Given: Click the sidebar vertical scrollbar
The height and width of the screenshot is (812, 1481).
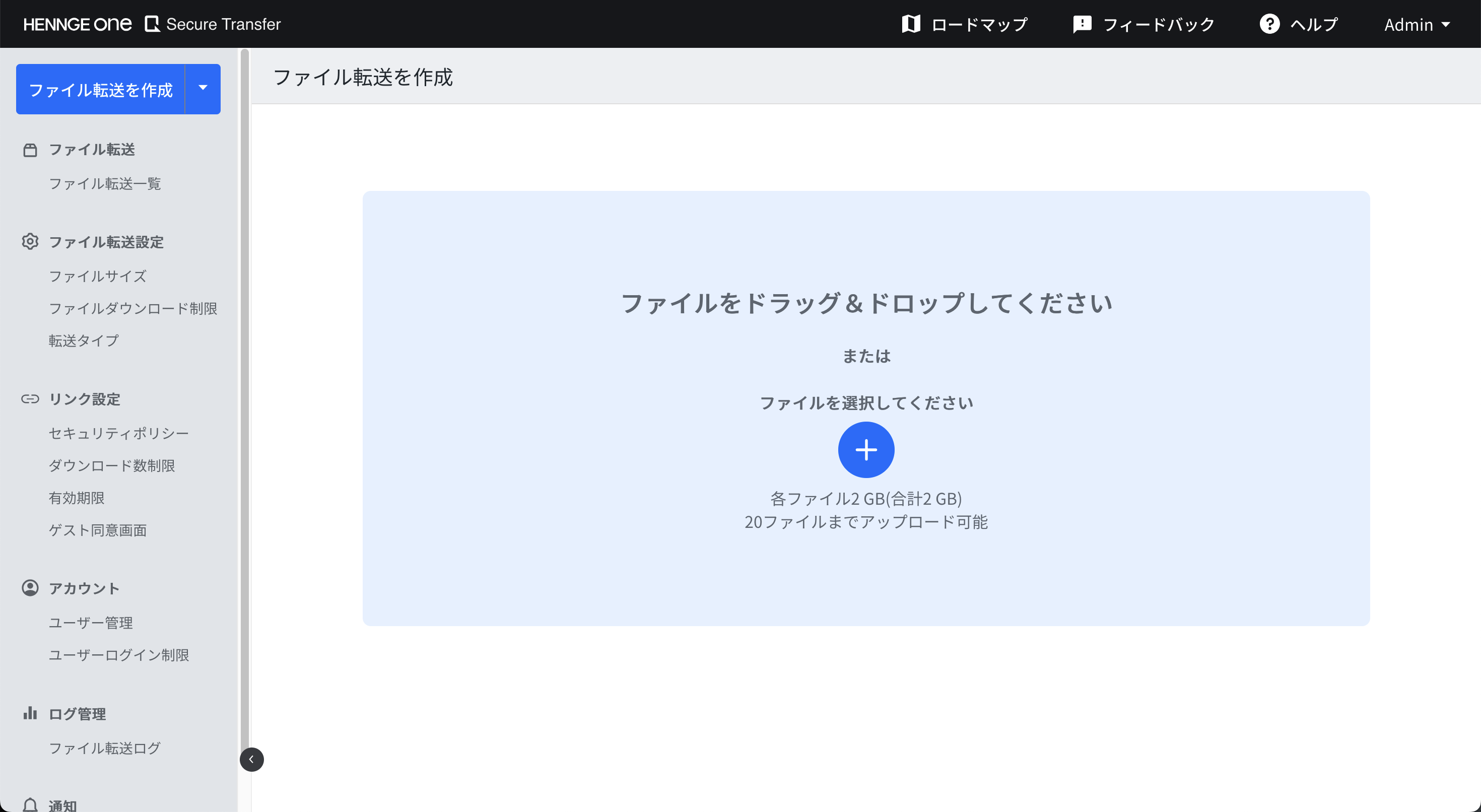Looking at the screenshot, I should 245,402.
